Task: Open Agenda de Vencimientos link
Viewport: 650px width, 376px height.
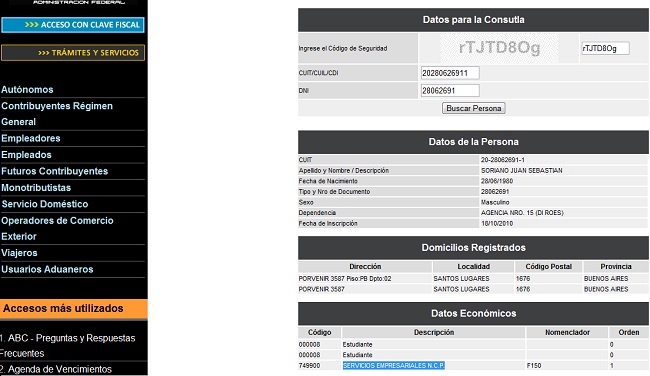Action: (56, 369)
